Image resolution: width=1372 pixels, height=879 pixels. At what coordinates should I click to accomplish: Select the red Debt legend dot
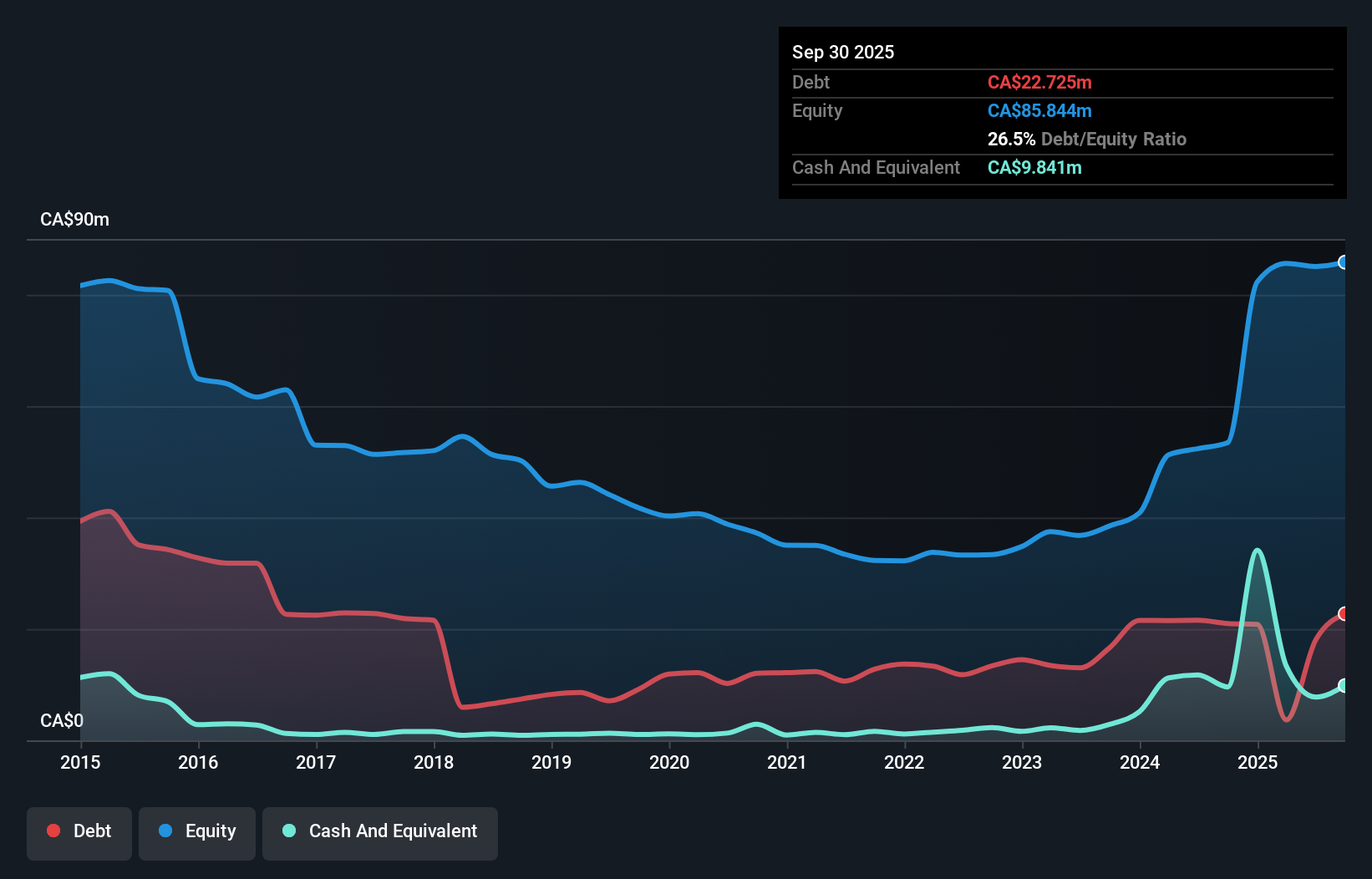point(52,831)
